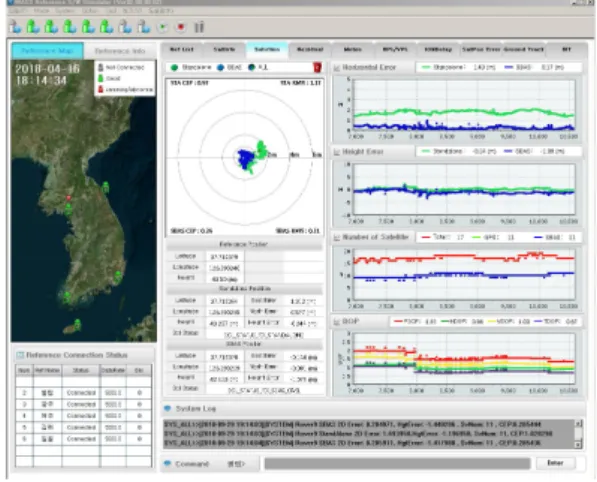This screenshot has width=597, height=482.
Task: Click the Horizontal Error chart icon
Action: (x=337, y=68)
